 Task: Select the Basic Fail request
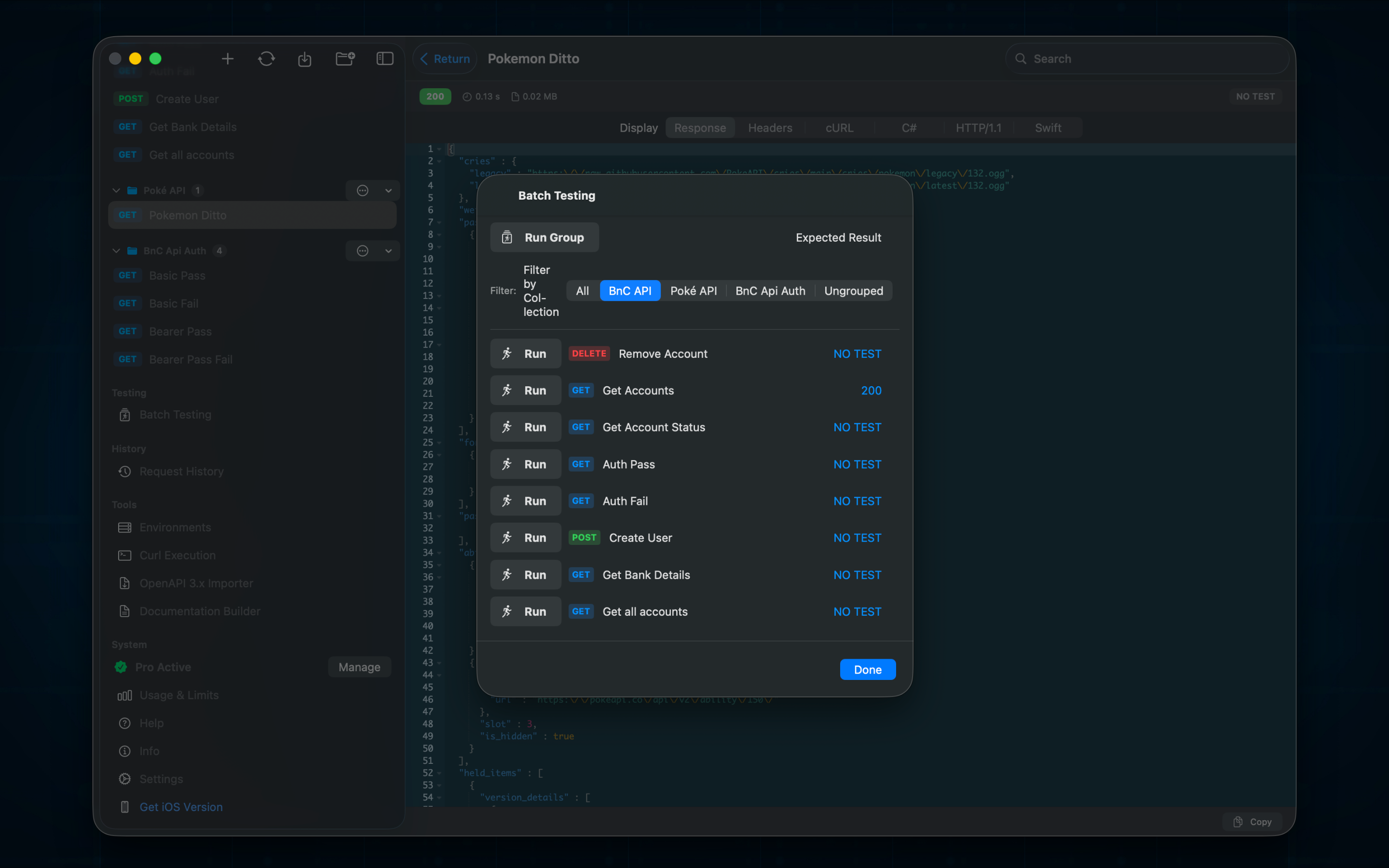click(252, 303)
